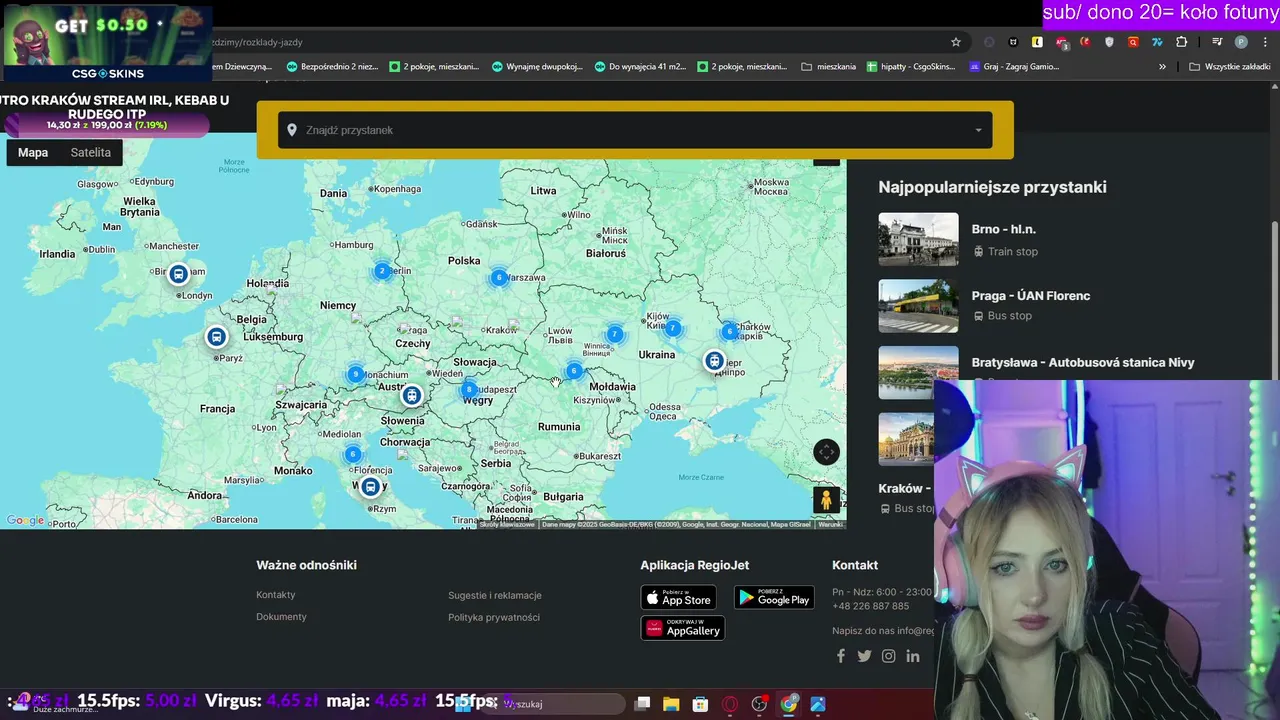Select the Paris bus stop marker

click(x=216, y=337)
